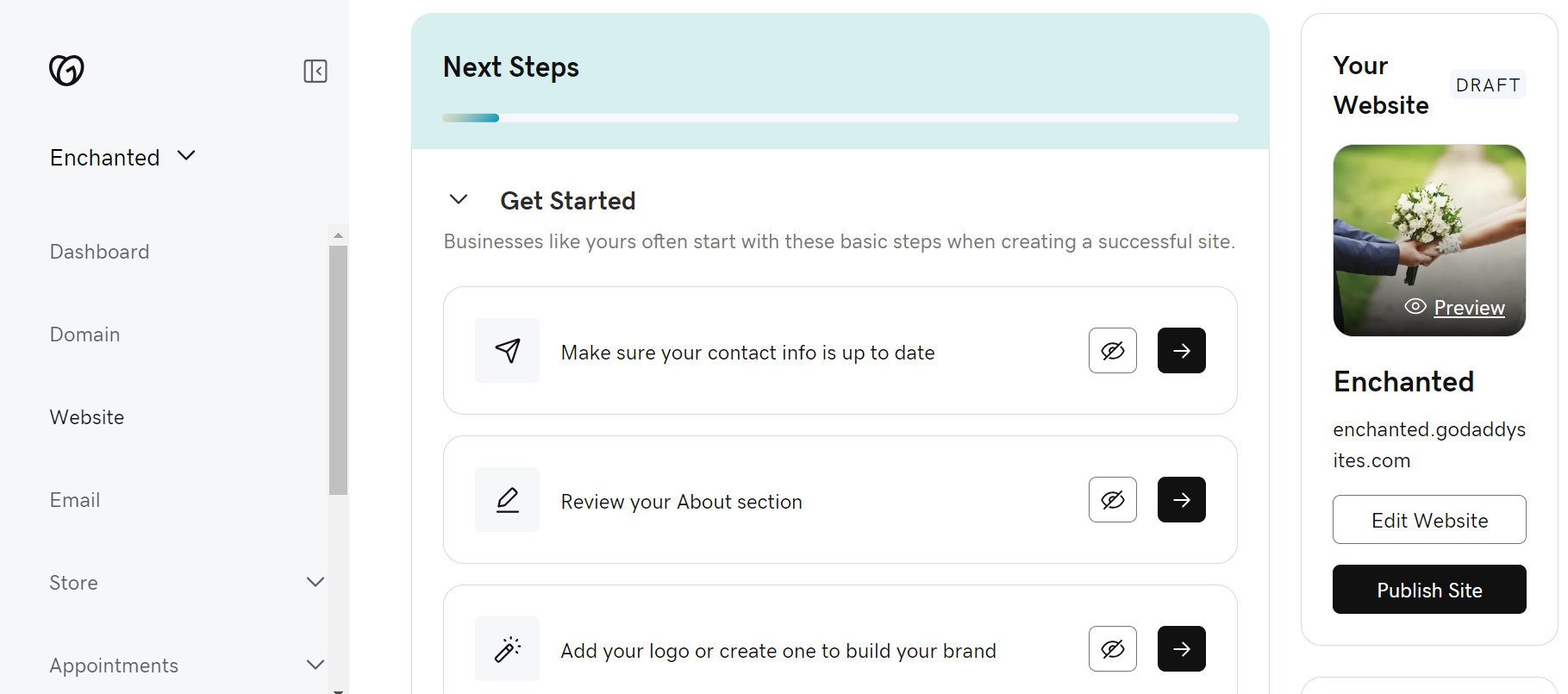Click the GoDaddy logo
The width and height of the screenshot is (1568, 694).
tap(67, 70)
